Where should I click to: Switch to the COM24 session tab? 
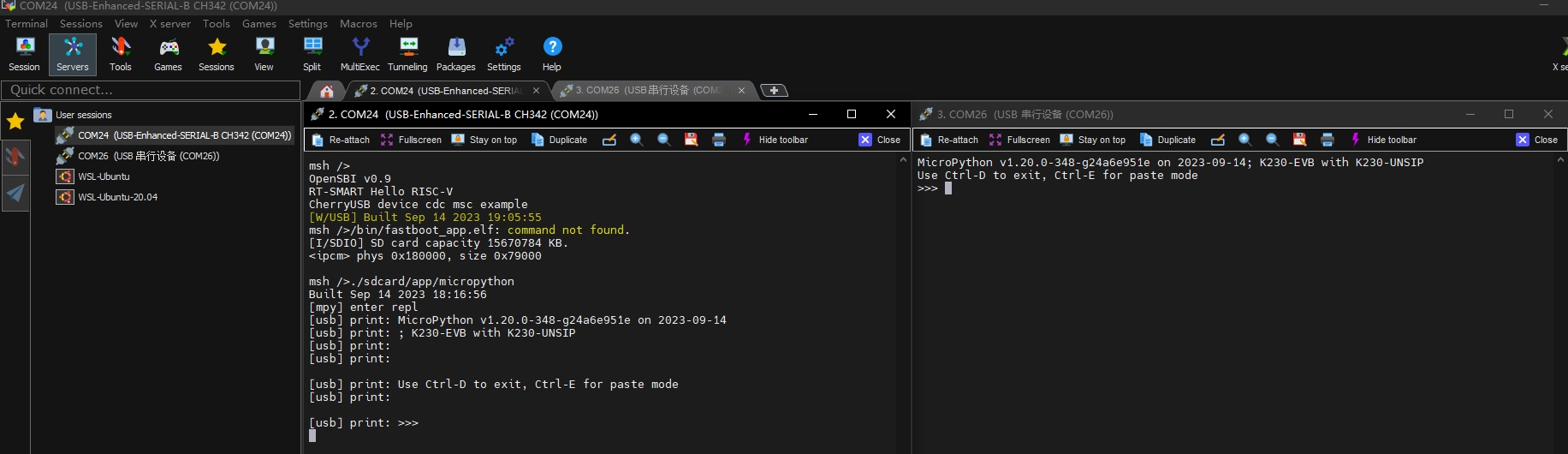pos(447,91)
